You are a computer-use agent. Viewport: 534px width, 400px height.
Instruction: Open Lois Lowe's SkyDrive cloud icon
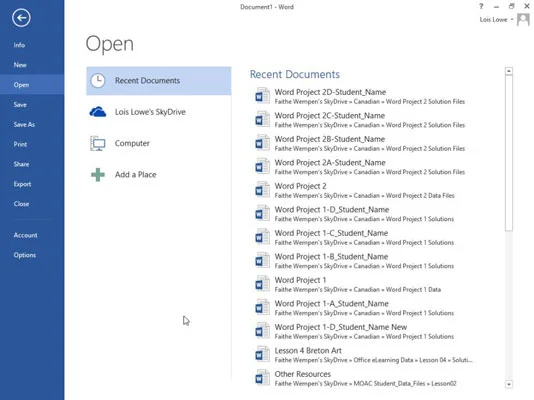pyautogui.click(x=98, y=112)
